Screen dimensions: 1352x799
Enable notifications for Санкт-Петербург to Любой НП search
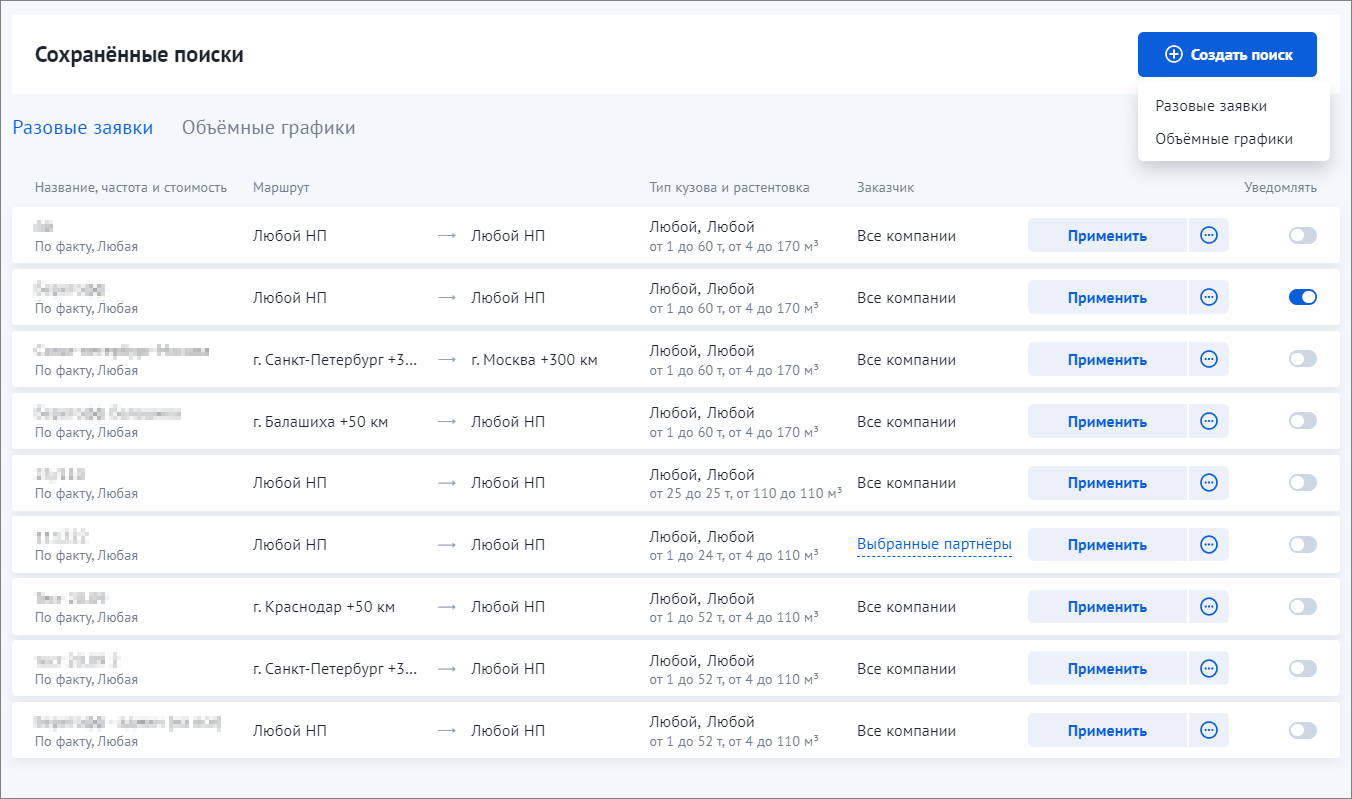click(x=1303, y=669)
